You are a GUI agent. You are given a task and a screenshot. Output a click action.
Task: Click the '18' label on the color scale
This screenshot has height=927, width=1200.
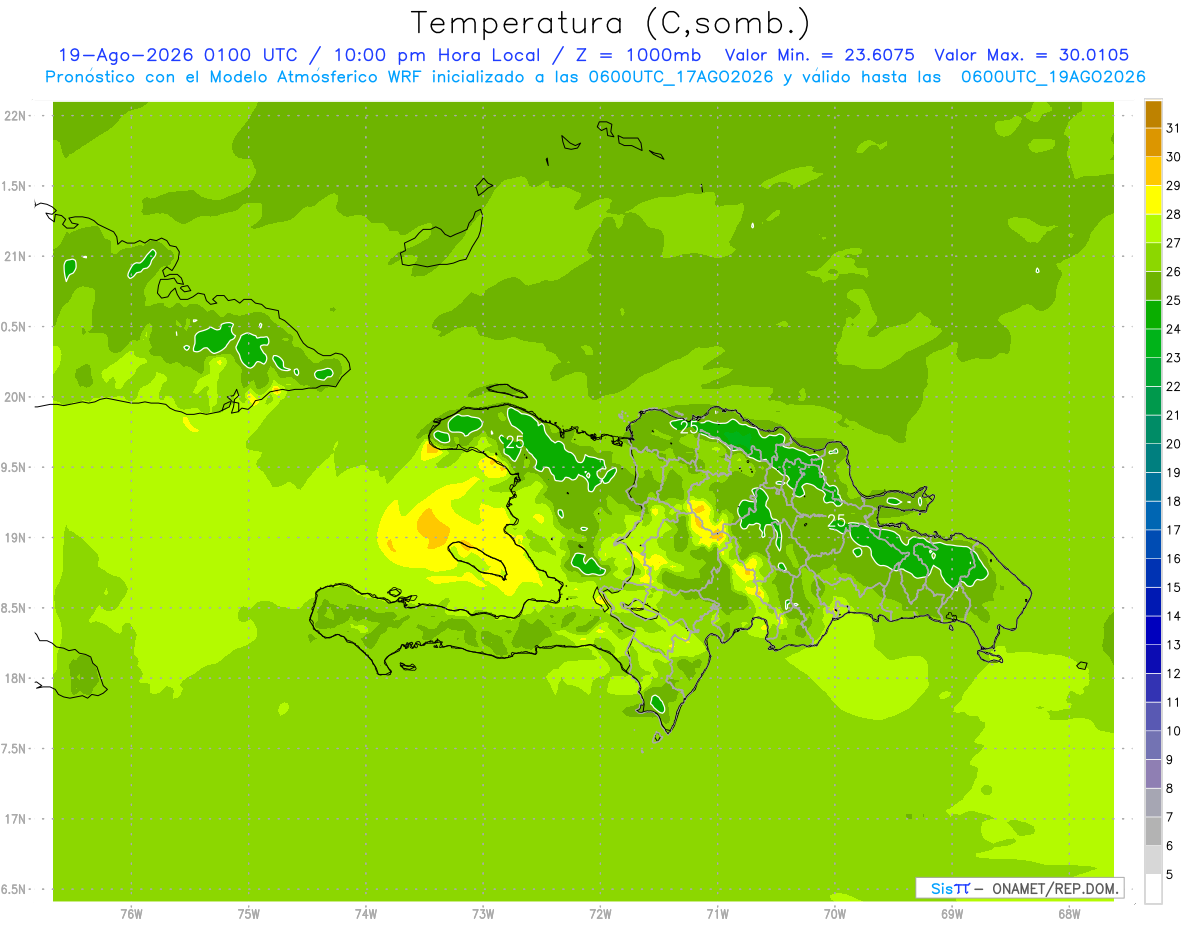pos(1174,501)
